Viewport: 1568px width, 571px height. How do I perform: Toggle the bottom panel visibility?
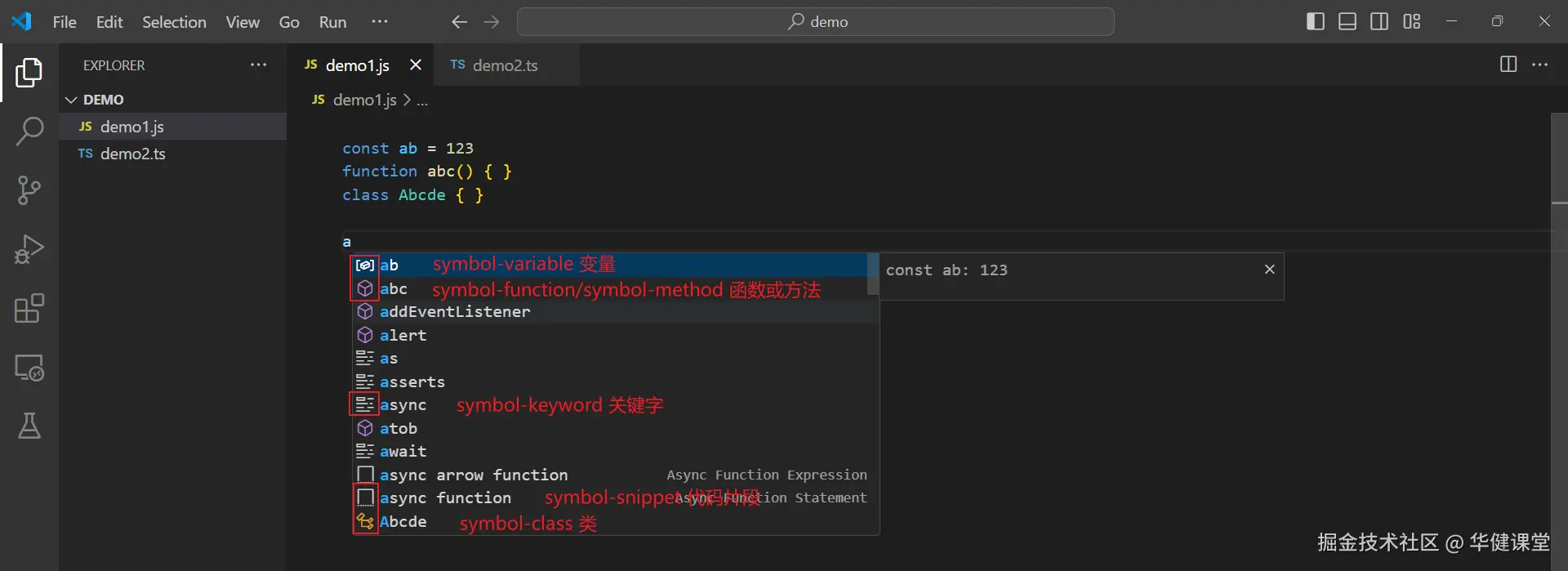pos(1347,22)
